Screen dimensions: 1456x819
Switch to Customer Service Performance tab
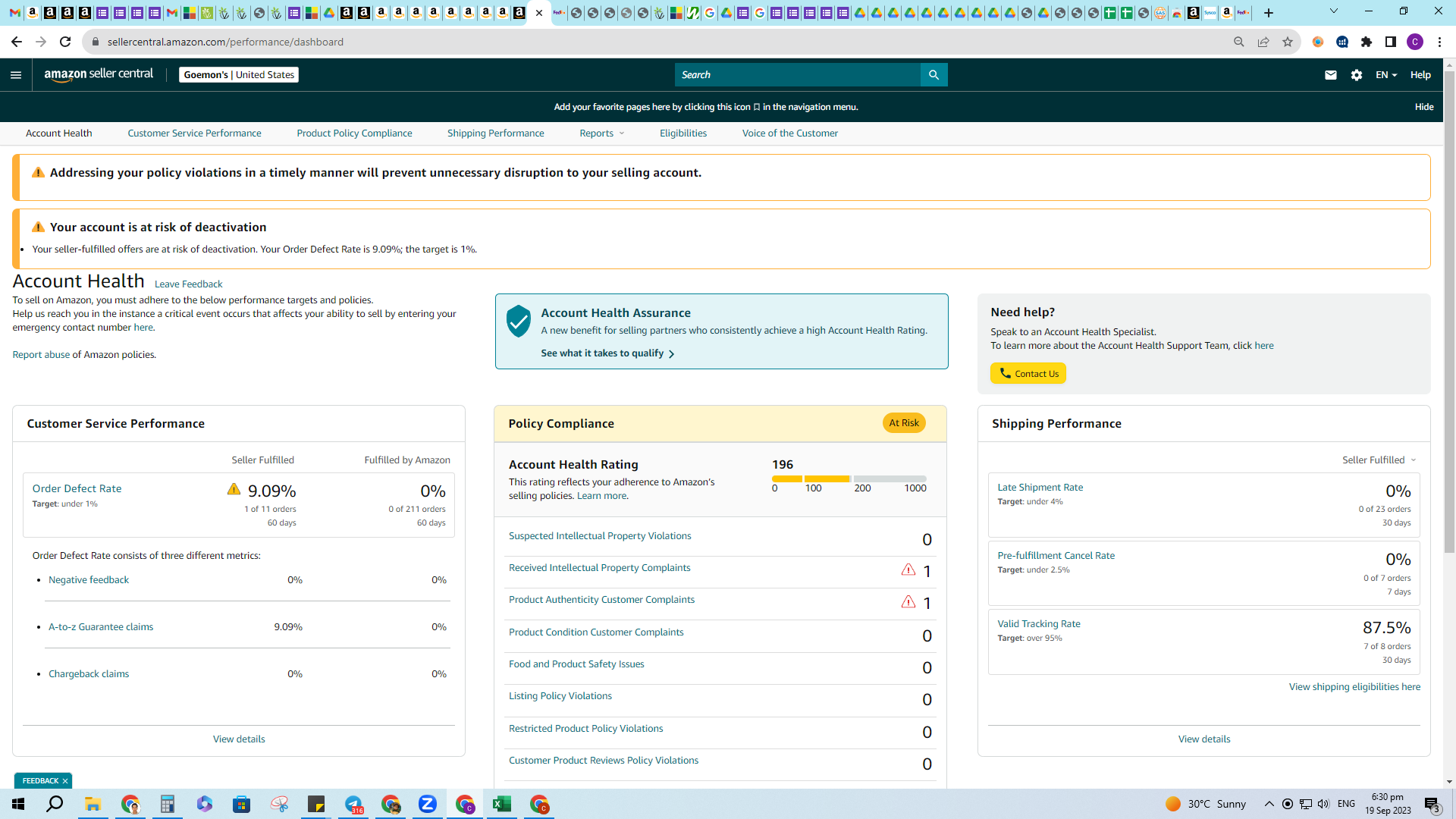pos(194,133)
